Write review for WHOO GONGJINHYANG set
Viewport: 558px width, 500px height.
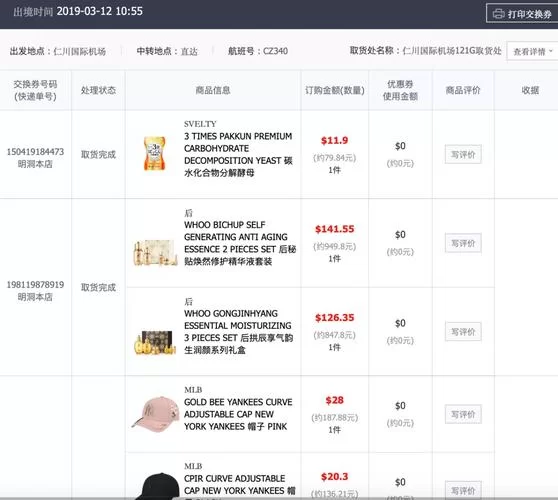463,332
